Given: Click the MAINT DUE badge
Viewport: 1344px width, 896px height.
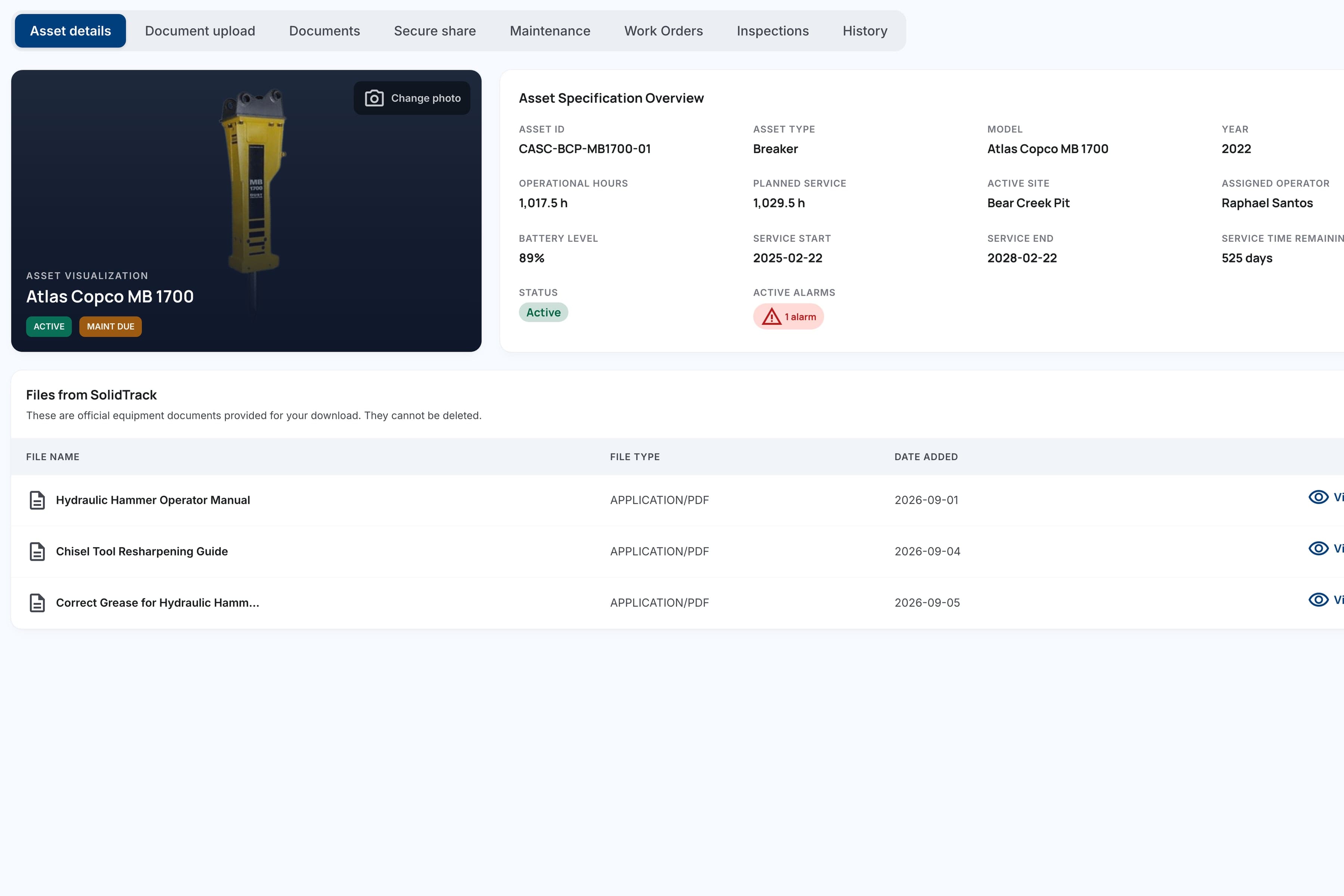Looking at the screenshot, I should coord(110,327).
